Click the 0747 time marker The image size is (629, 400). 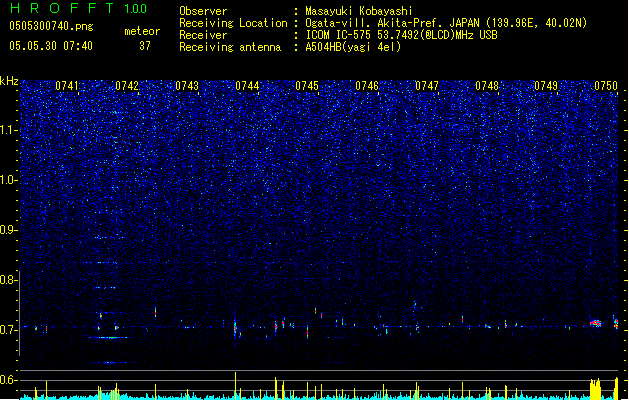[427, 86]
